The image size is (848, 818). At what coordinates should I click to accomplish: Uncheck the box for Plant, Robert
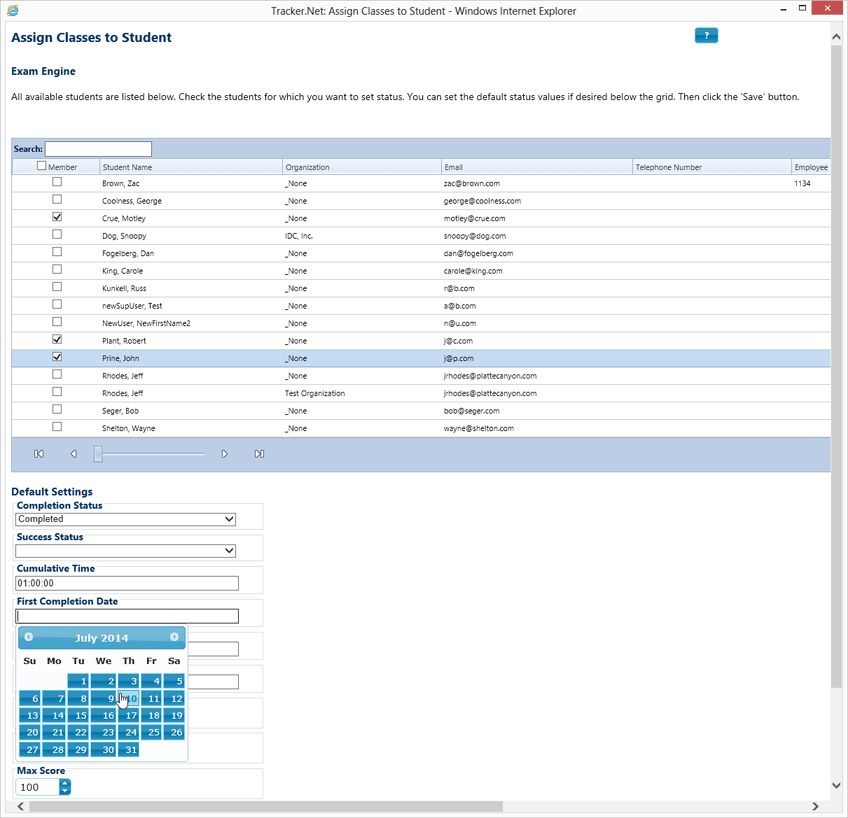(x=57, y=340)
